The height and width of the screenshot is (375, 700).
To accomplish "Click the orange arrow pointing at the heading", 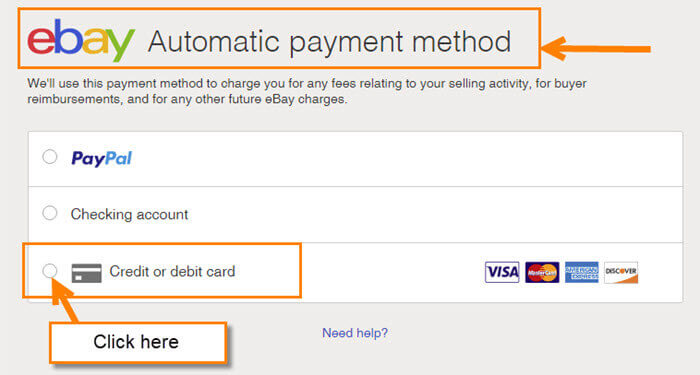I will (x=596, y=48).
